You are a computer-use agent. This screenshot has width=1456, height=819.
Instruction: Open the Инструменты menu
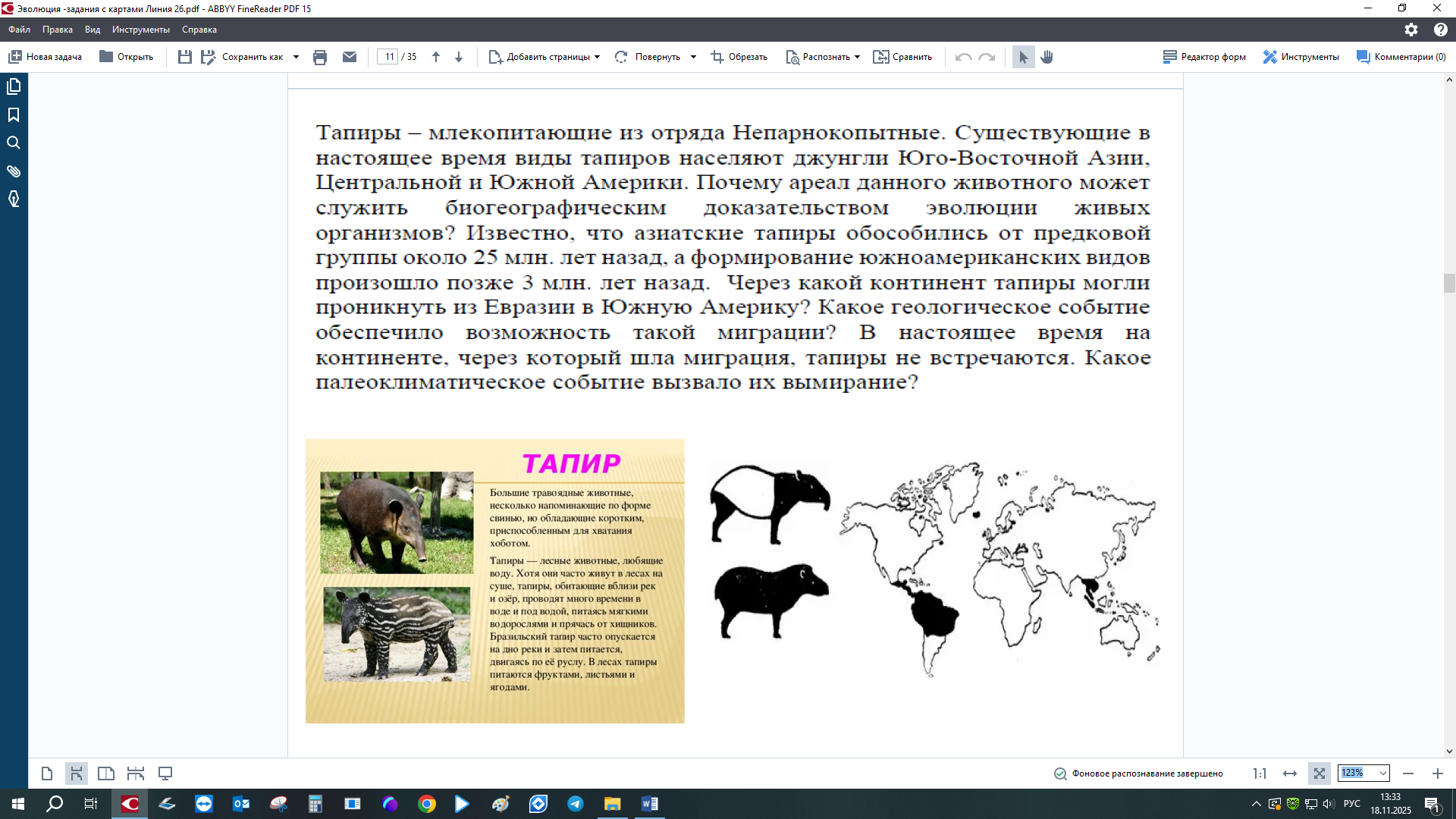[x=140, y=30]
